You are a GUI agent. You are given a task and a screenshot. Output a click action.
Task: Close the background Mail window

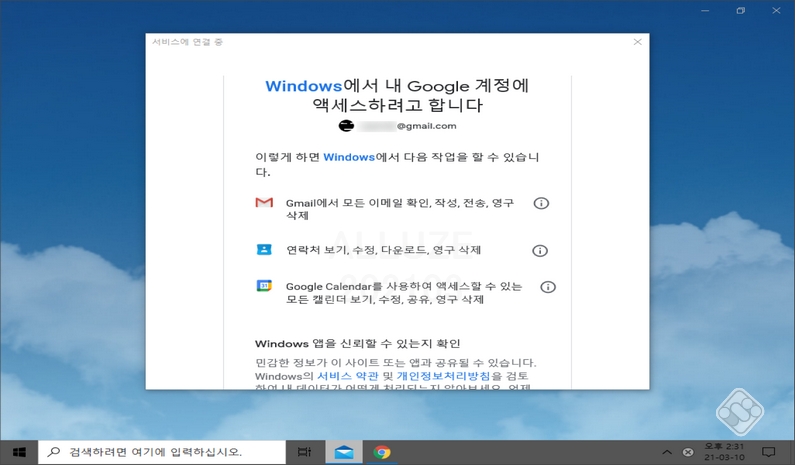(776, 10)
